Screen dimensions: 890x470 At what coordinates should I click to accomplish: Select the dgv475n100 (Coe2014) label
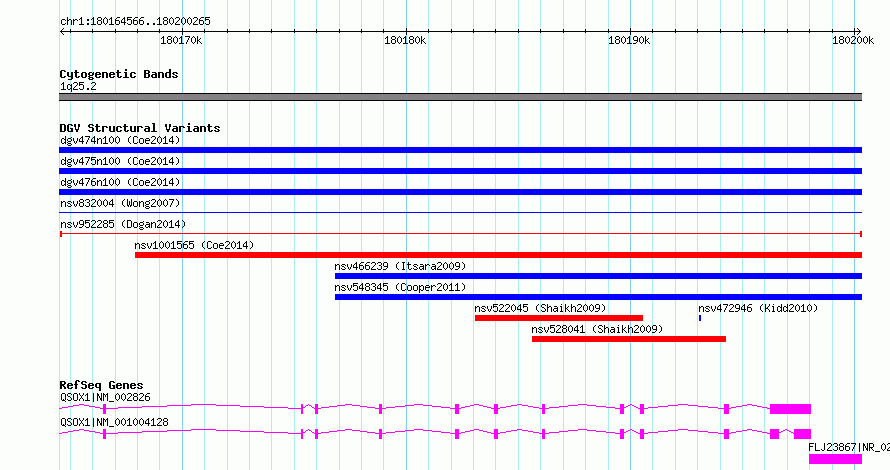pyautogui.click(x=120, y=161)
